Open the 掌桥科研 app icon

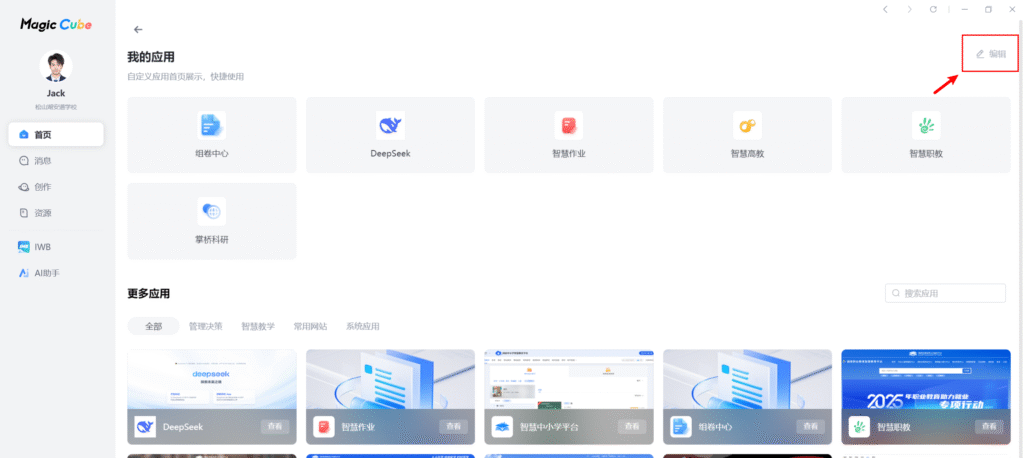pyautogui.click(x=211, y=211)
